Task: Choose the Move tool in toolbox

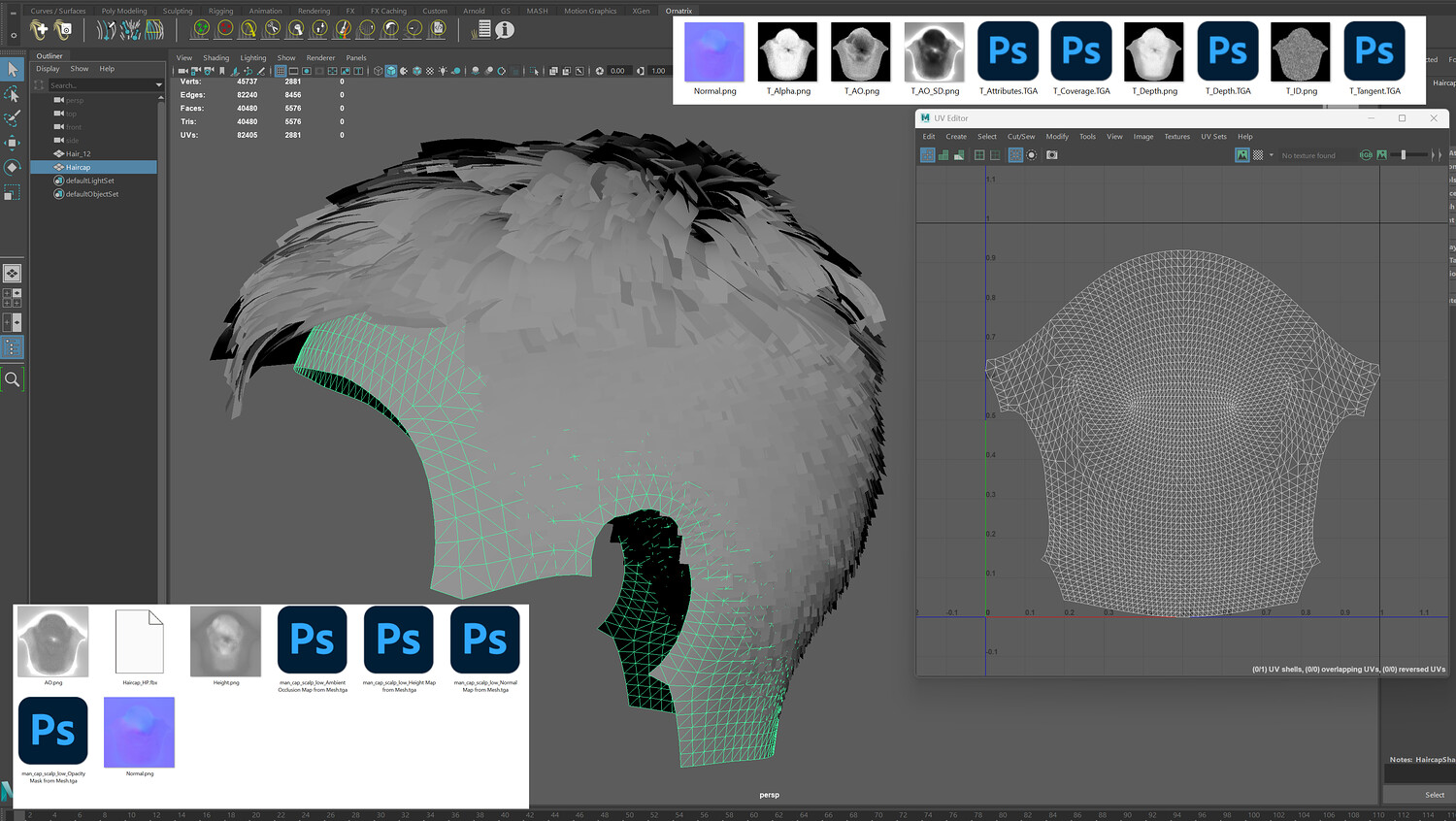Action: (x=13, y=143)
